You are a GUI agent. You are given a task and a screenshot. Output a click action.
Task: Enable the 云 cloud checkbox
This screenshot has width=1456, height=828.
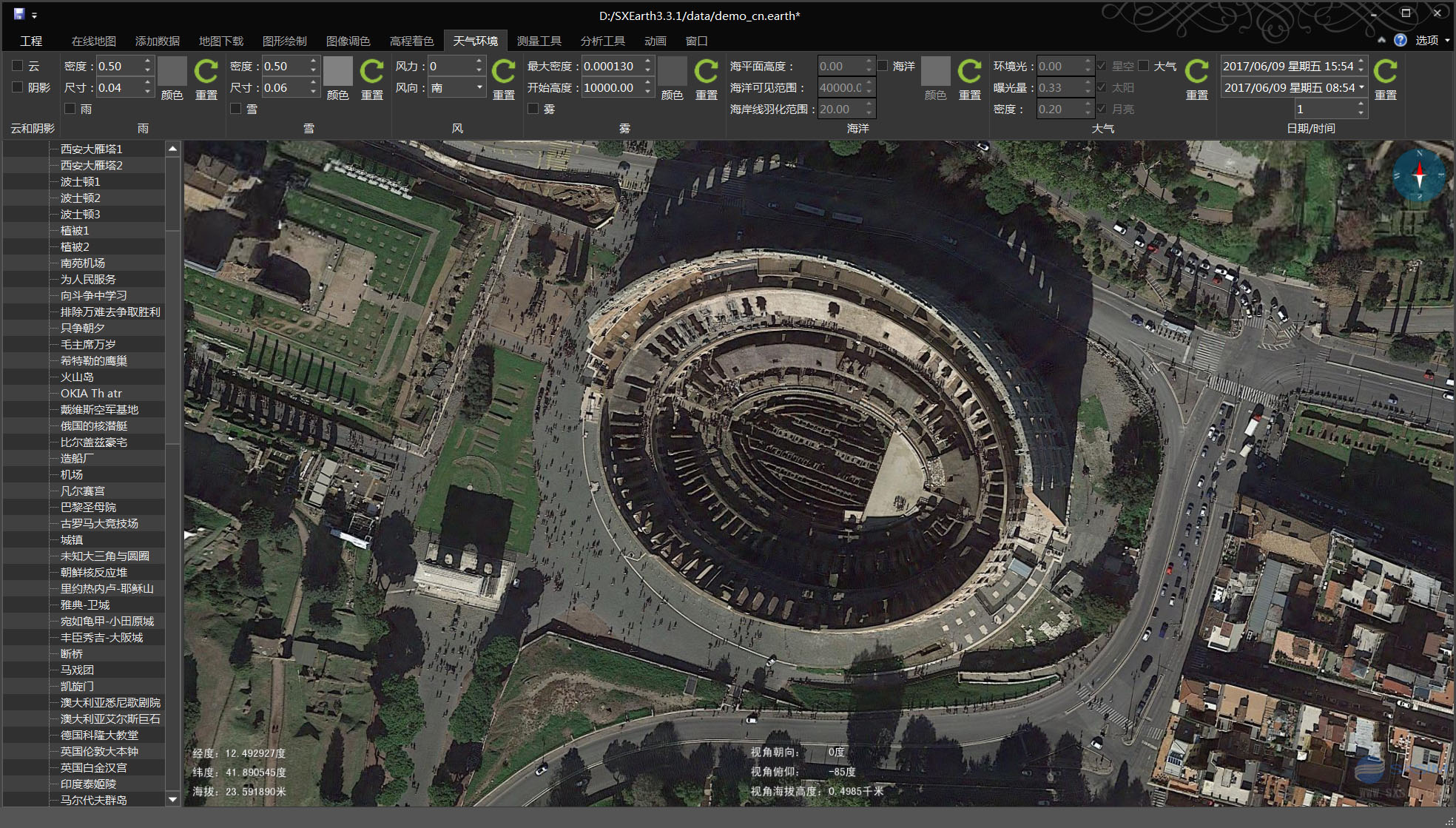[18, 66]
